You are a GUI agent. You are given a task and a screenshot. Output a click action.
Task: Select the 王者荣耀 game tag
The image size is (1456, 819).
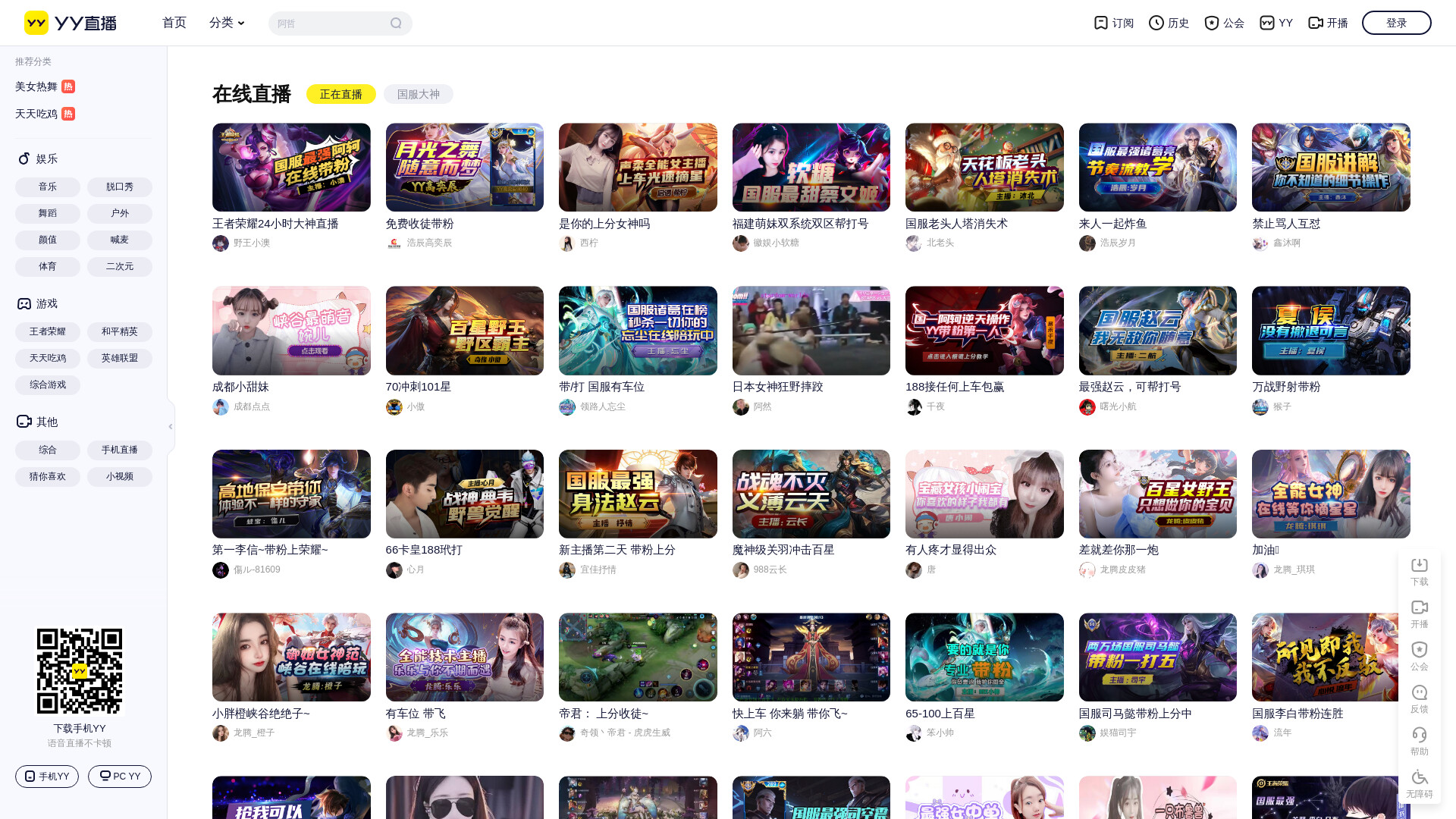48,332
